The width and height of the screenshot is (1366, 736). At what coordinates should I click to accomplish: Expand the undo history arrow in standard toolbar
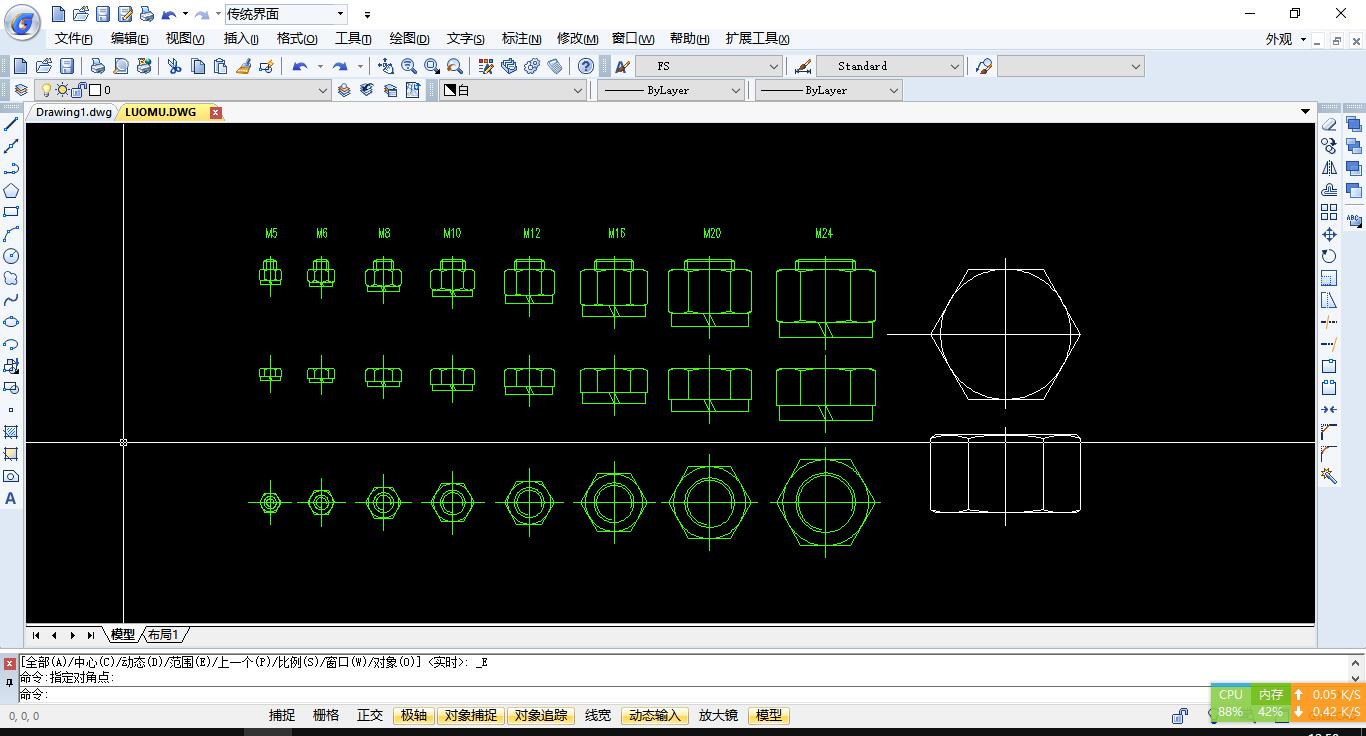click(320, 66)
